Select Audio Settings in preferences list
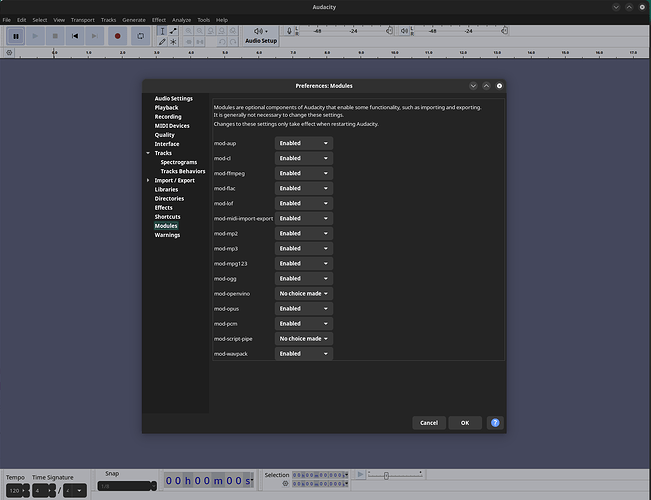This screenshot has width=651, height=500. (x=174, y=98)
